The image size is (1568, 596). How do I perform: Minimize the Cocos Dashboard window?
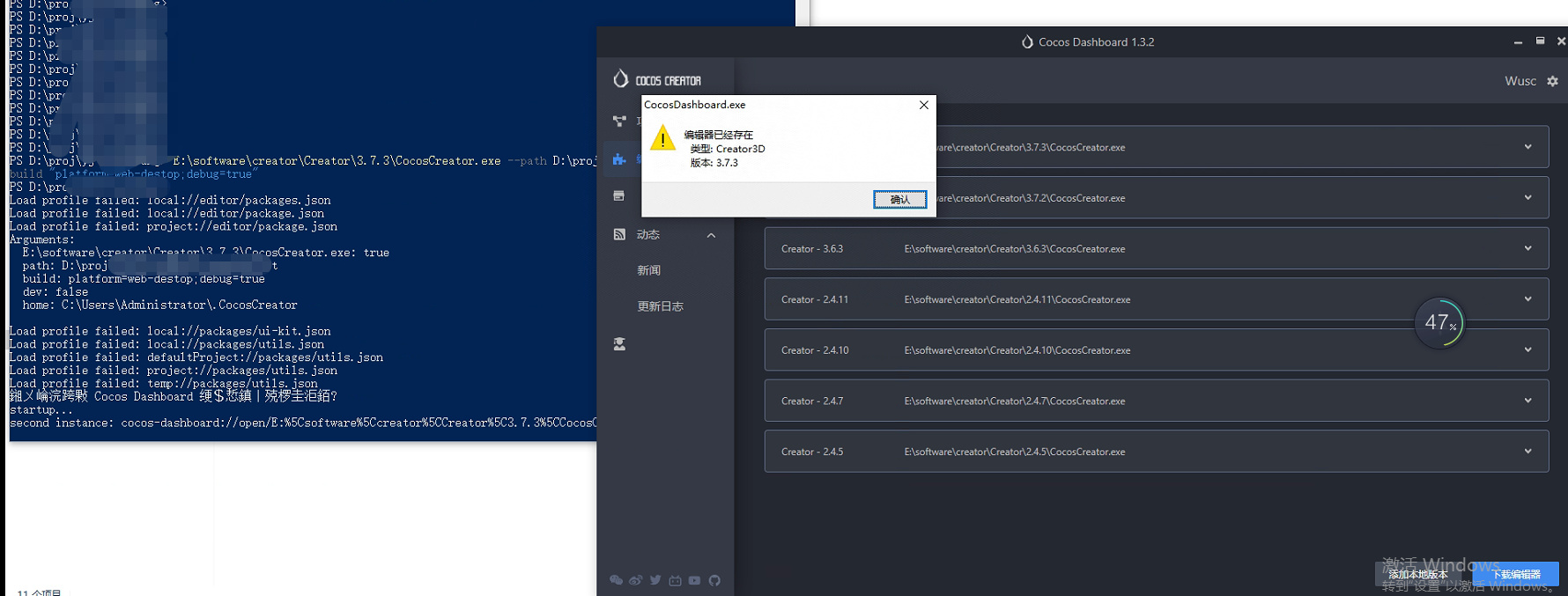pyautogui.click(x=1518, y=42)
